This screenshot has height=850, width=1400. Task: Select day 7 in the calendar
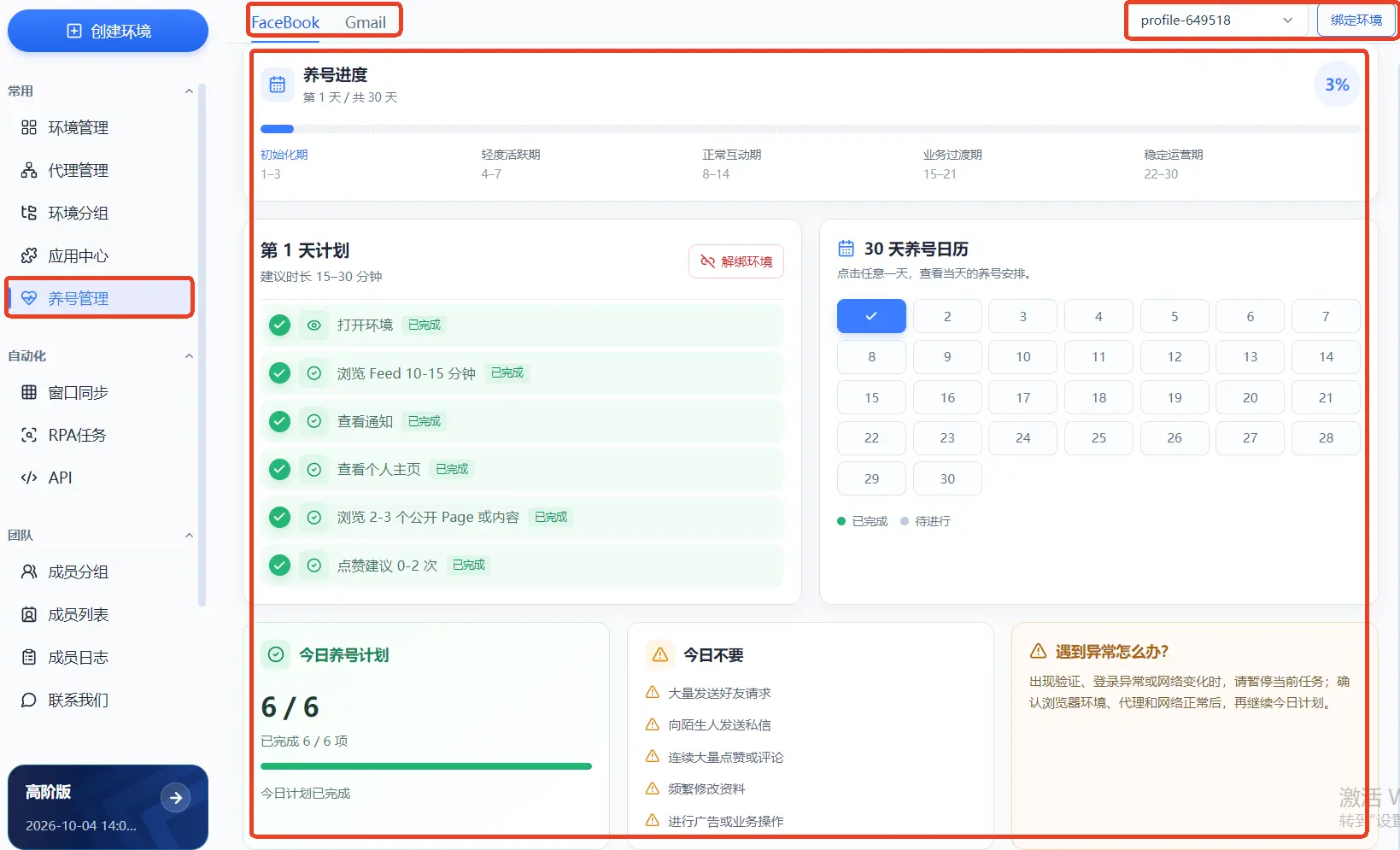click(1326, 316)
